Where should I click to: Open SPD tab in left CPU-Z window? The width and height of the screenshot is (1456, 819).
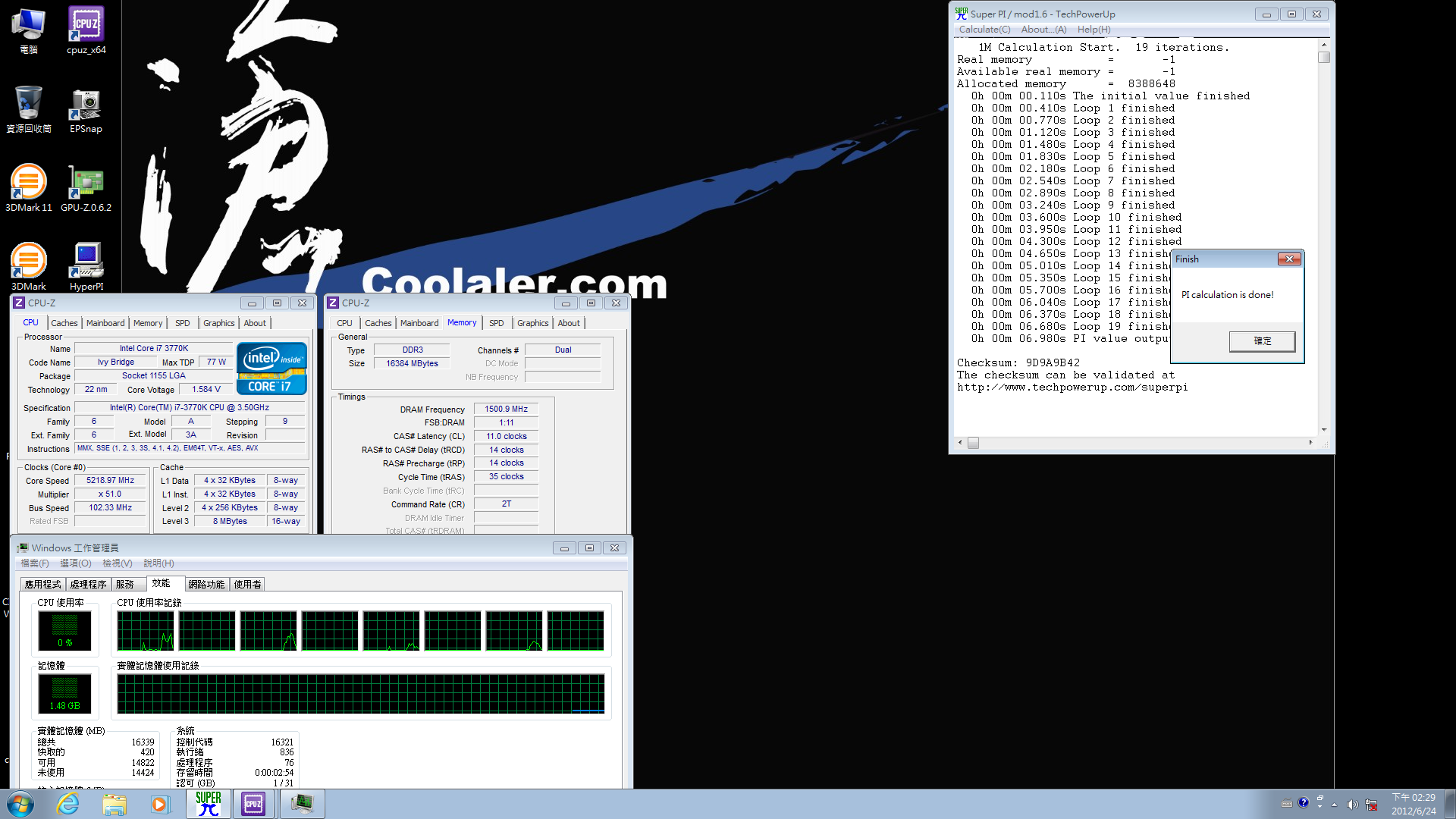[183, 323]
